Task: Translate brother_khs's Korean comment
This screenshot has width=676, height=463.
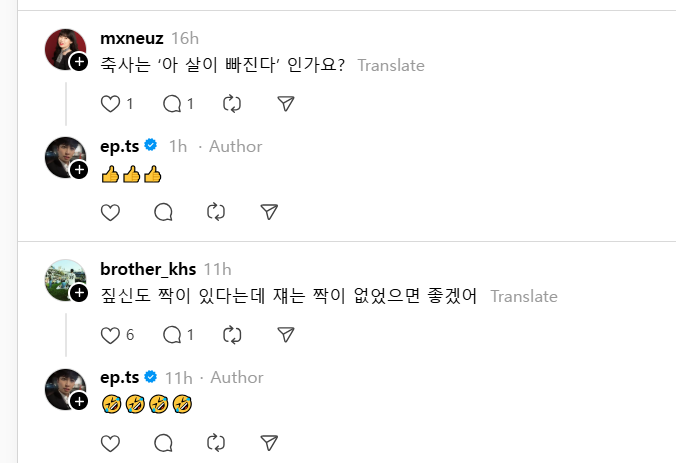Action: click(x=524, y=296)
